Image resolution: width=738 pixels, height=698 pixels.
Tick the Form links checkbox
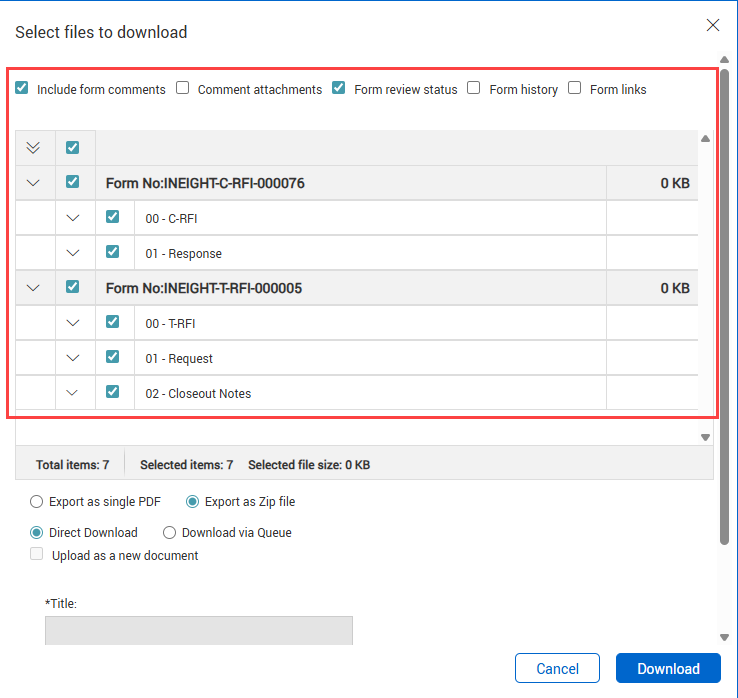pos(575,88)
